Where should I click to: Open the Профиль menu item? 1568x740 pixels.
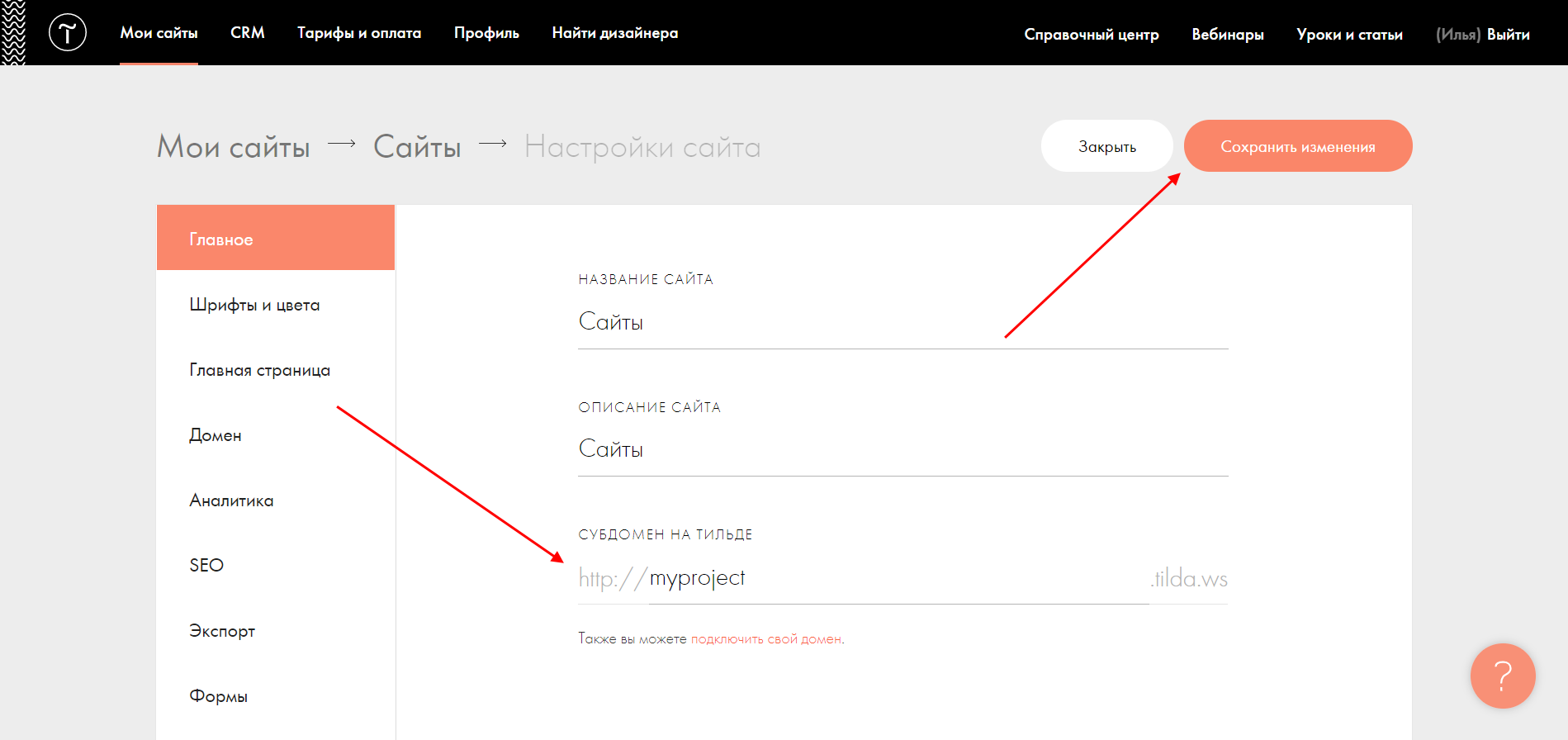pos(486,33)
